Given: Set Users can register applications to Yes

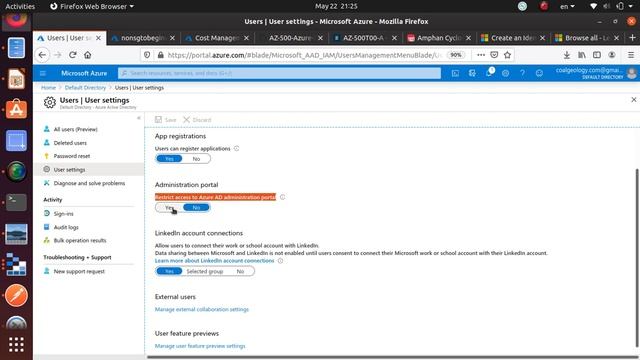Looking at the screenshot, I should pos(169,159).
